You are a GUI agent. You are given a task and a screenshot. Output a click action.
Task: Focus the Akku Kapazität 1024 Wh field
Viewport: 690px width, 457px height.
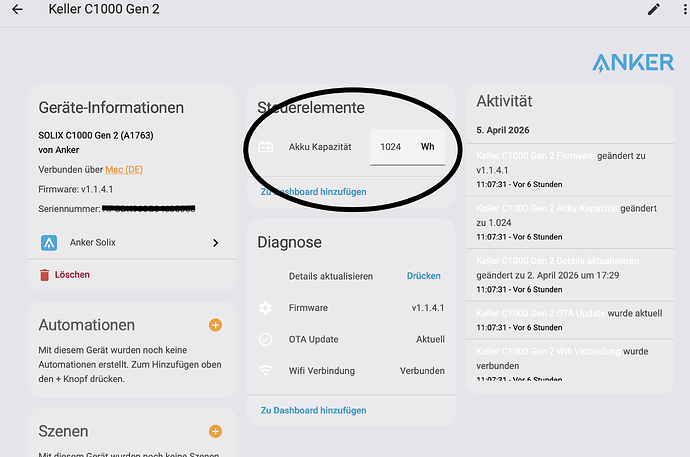coord(407,147)
